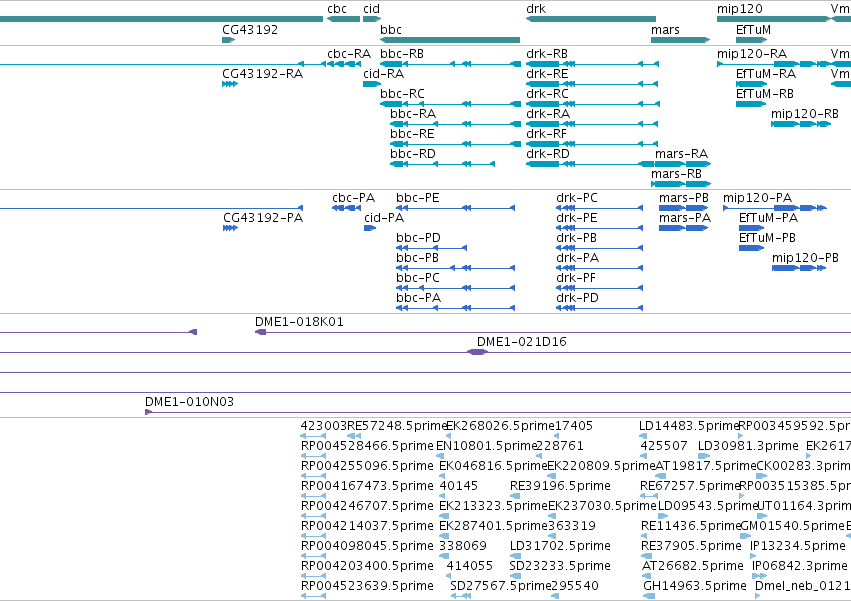
Task: Select EST IP06842.3prime
Action: [x=799, y=567]
